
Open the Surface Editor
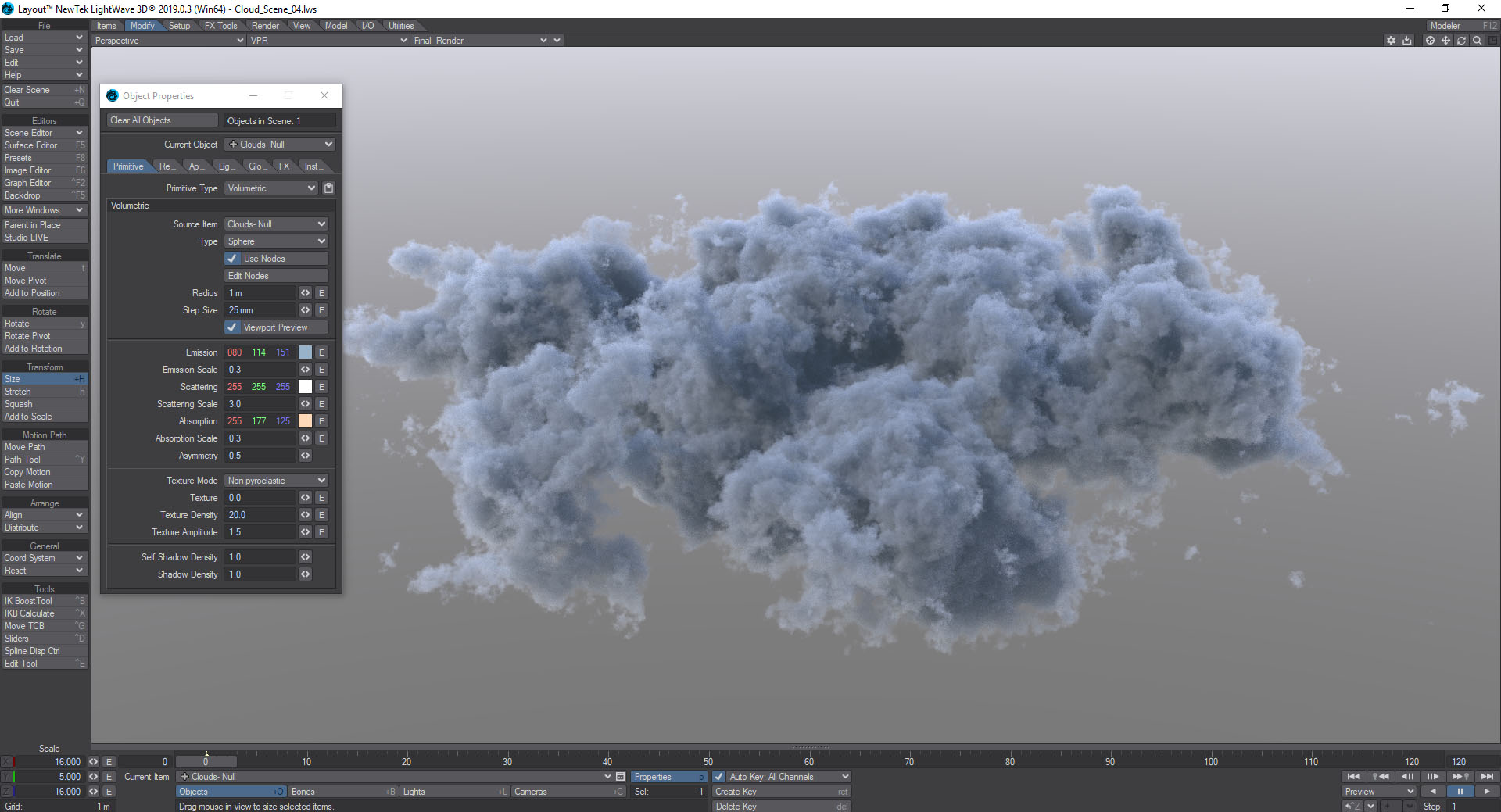pyautogui.click(x=45, y=145)
